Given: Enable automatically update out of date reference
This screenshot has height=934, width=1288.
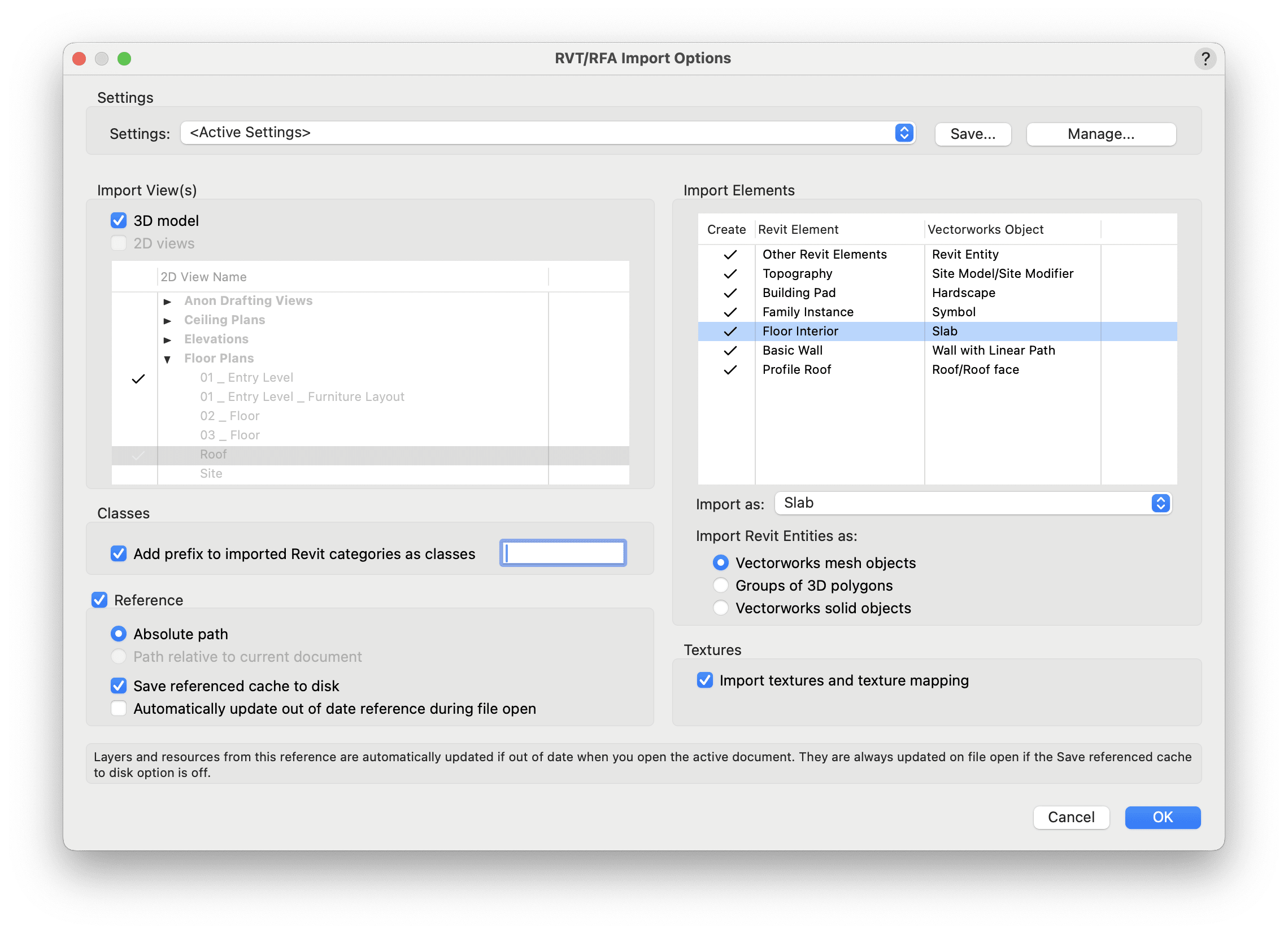Looking at the screenshot, I should 119,709.
